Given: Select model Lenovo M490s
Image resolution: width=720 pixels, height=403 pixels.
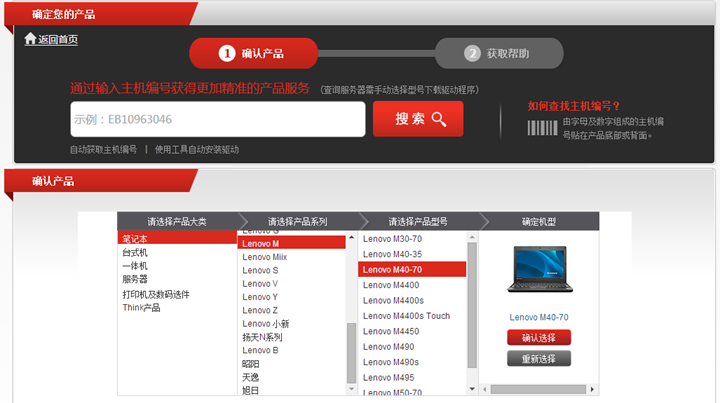Looking at the screenshot, I should pyautogui.click(x=391, y=362).
